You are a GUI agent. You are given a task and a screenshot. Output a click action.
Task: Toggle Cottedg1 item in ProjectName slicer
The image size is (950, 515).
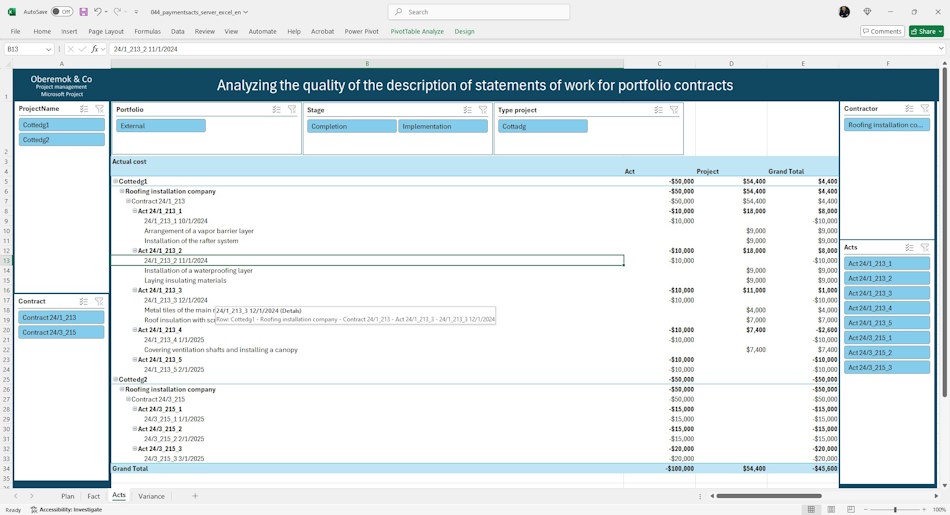(x=61, y=125)
